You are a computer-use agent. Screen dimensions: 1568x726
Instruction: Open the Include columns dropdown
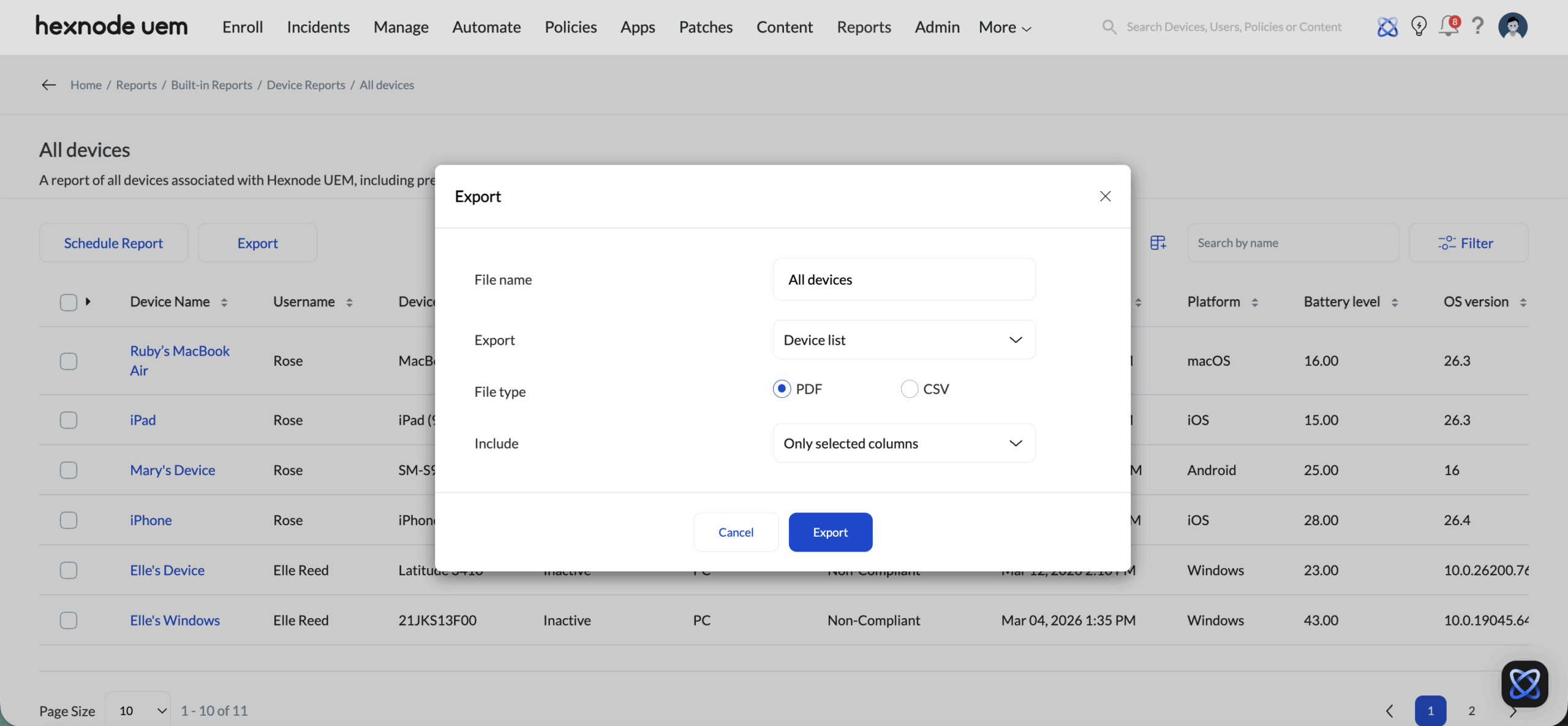pos(904,443)
